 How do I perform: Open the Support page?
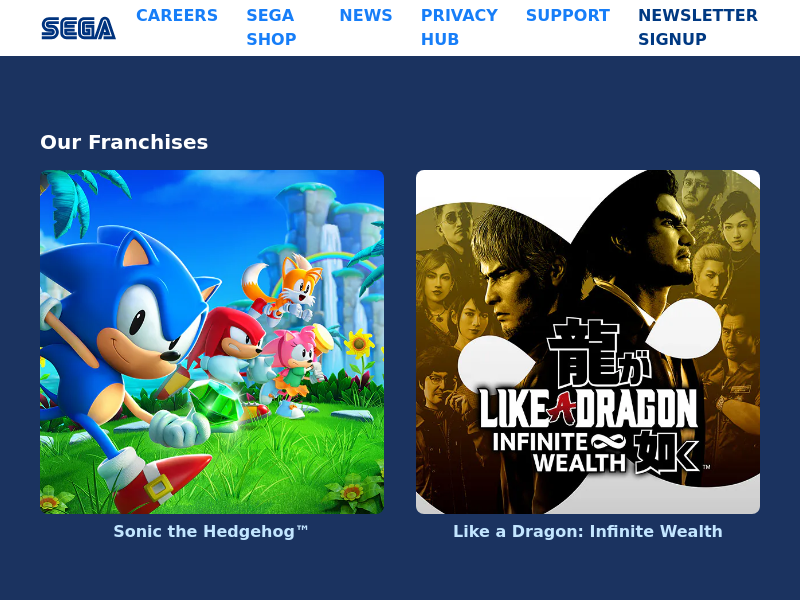pyautogui.click(x=568, y=15)
